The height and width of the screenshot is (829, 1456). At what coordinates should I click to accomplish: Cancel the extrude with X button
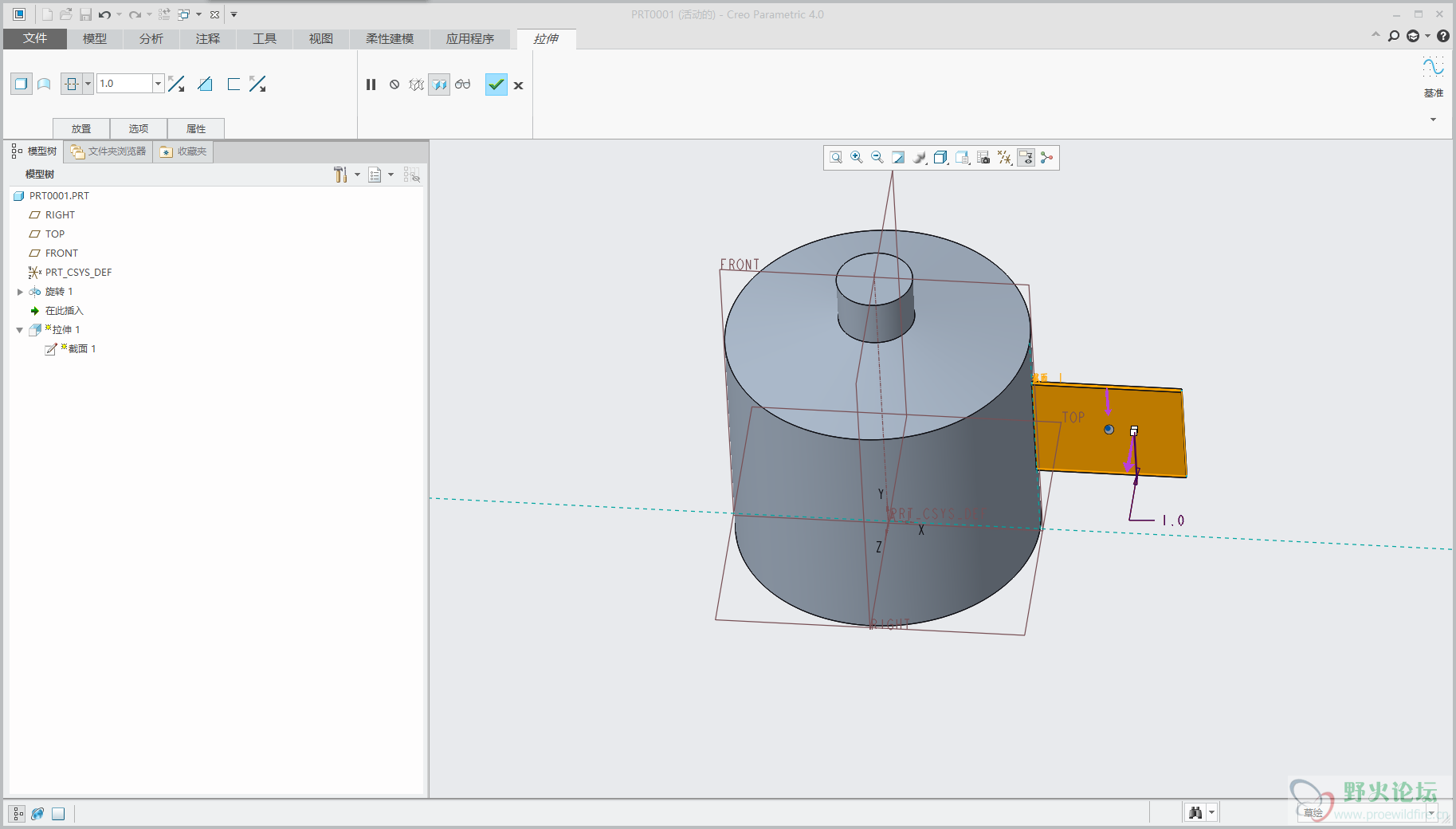tap(519, 85)
